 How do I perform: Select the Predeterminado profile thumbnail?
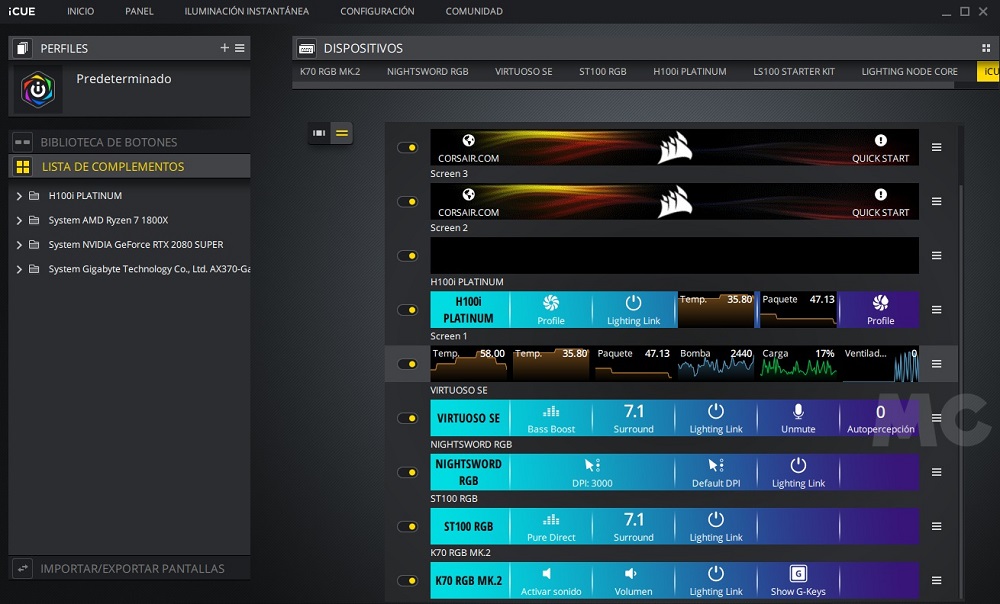pos(40,89)
